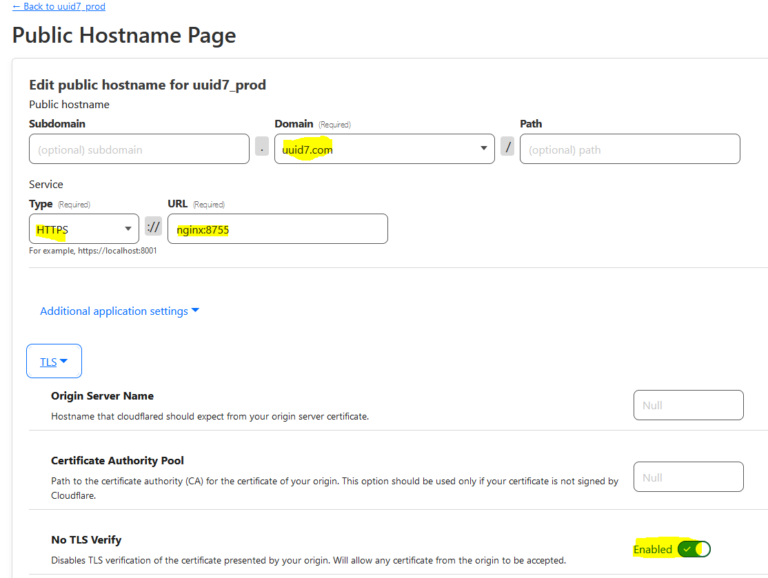Click the TLS caret arrow icon
This screenshot has width=768, height=578.
pyautogui.click(x=64, y=361)
